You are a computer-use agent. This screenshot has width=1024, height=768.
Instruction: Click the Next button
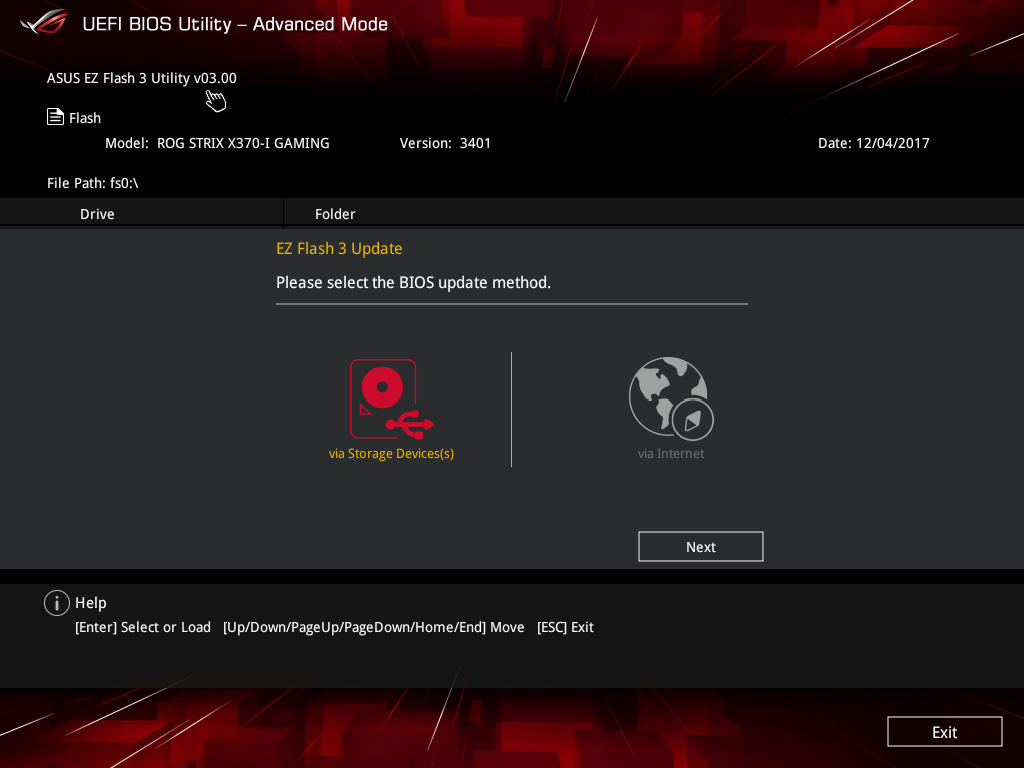tap(701, 547)
